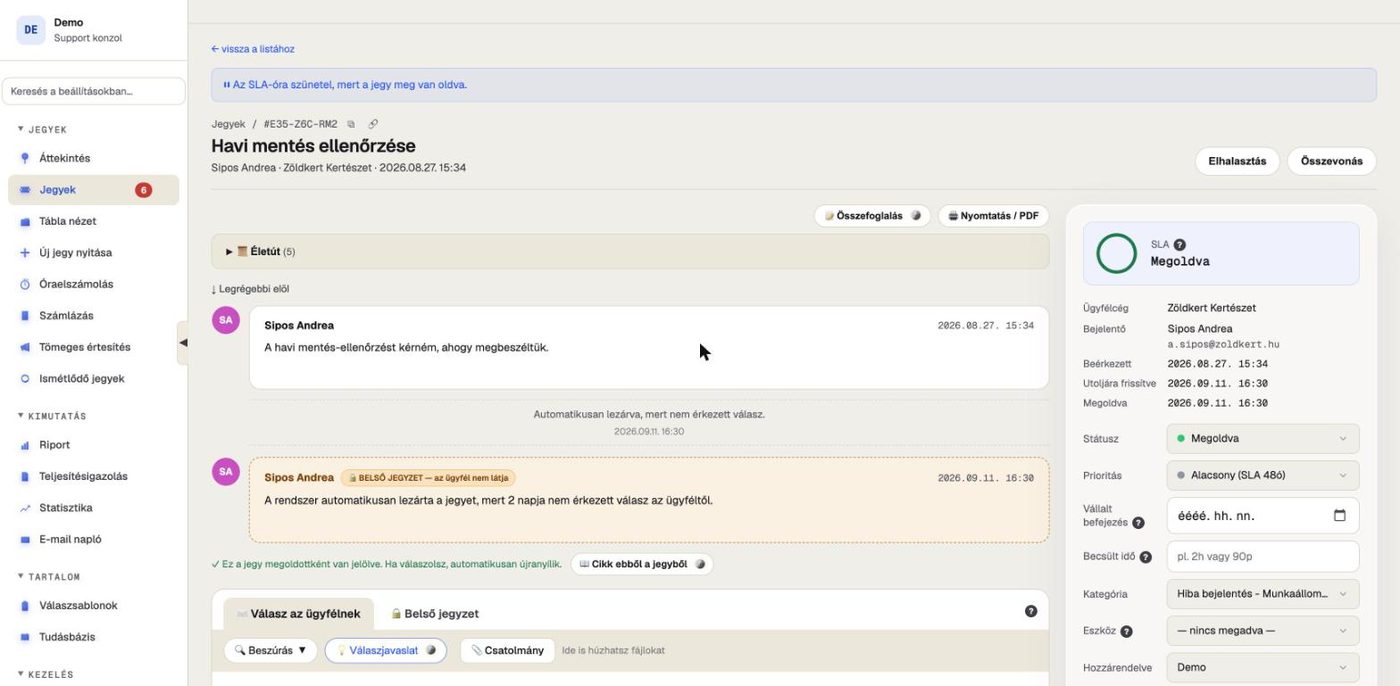Click Cikk ebből a jegyből button

[642, 564]
